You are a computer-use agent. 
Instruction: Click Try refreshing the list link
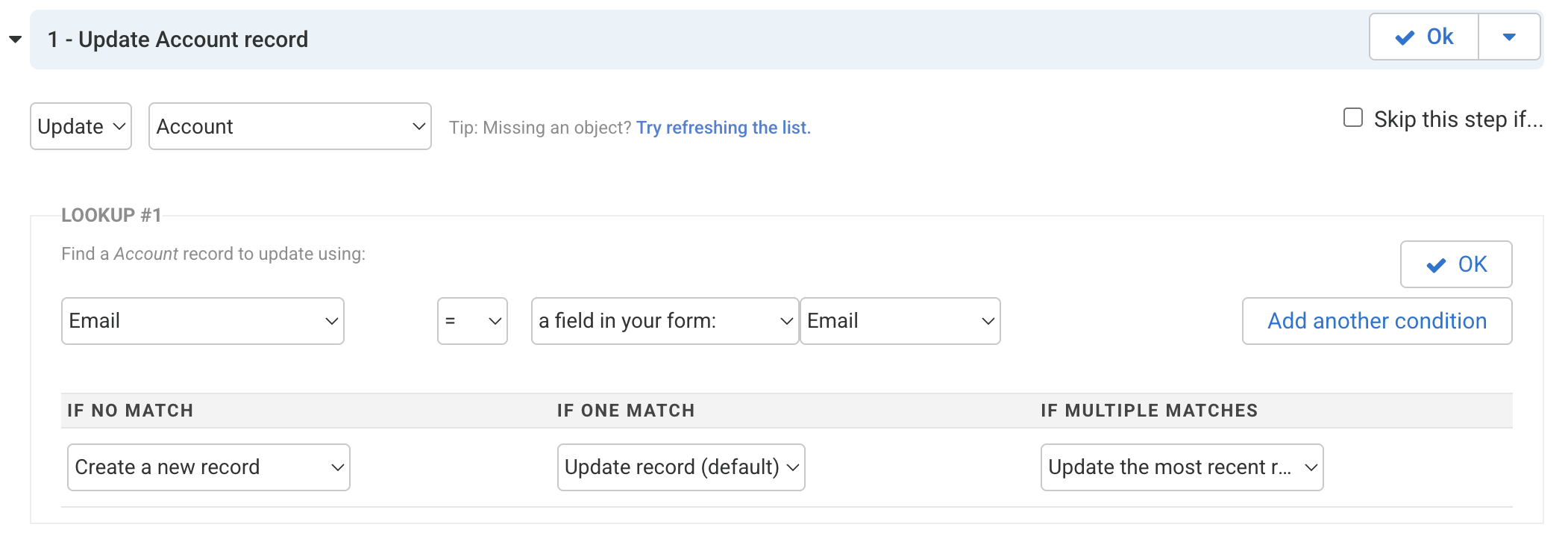(x=723, y=128)
